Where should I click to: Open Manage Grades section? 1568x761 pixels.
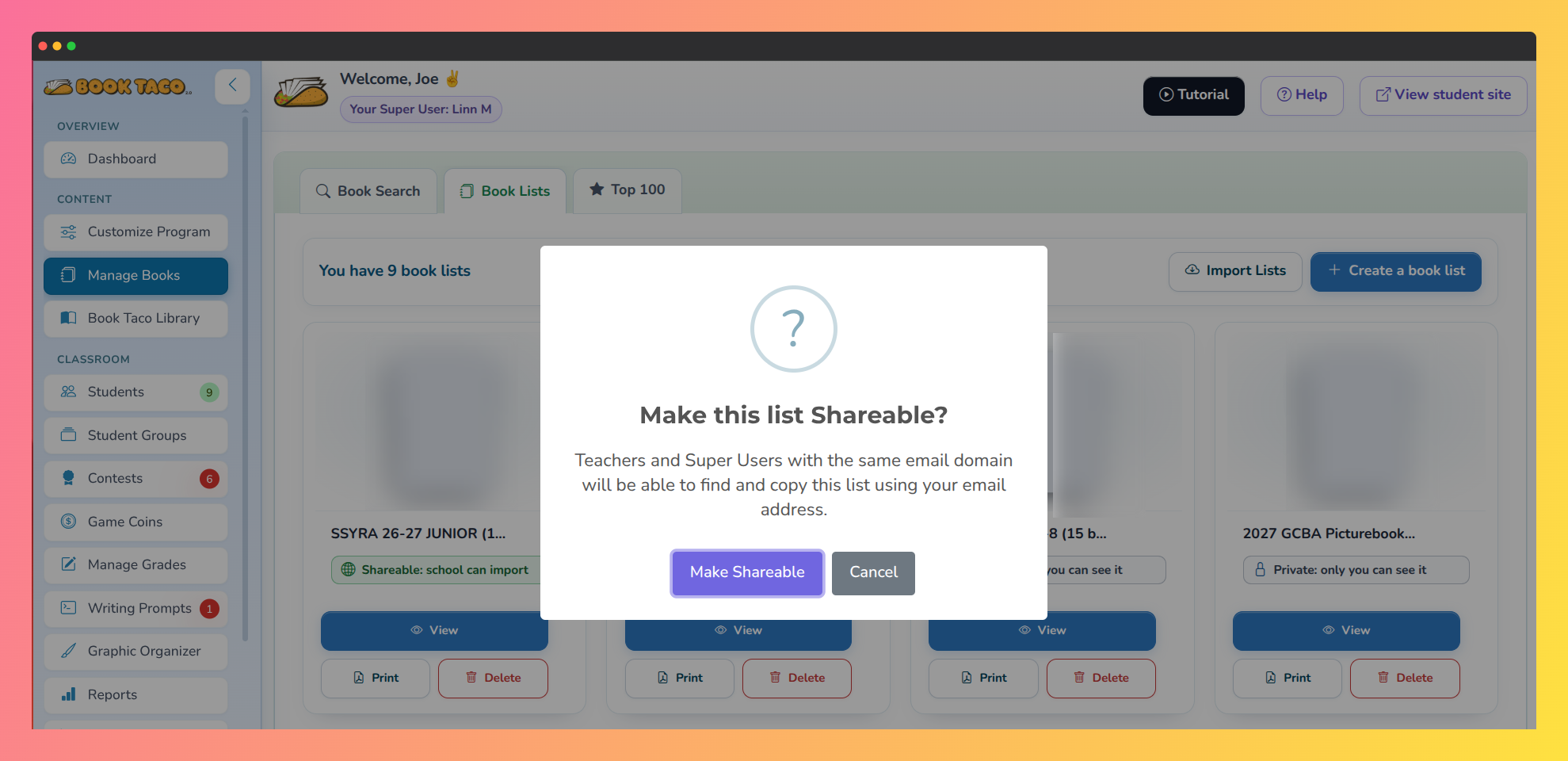tap(135, 565)
